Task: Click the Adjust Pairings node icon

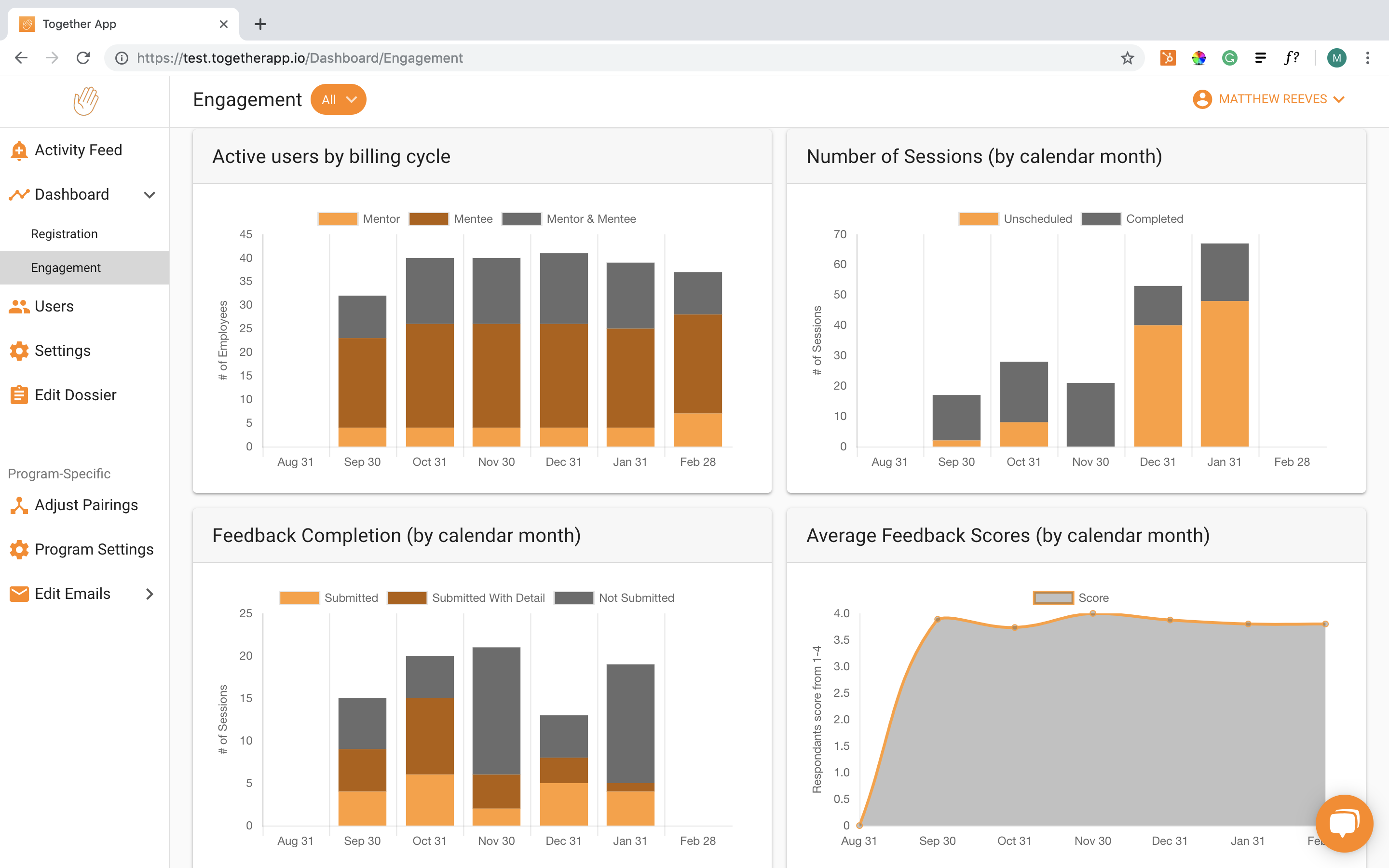Action: (19, 505)
